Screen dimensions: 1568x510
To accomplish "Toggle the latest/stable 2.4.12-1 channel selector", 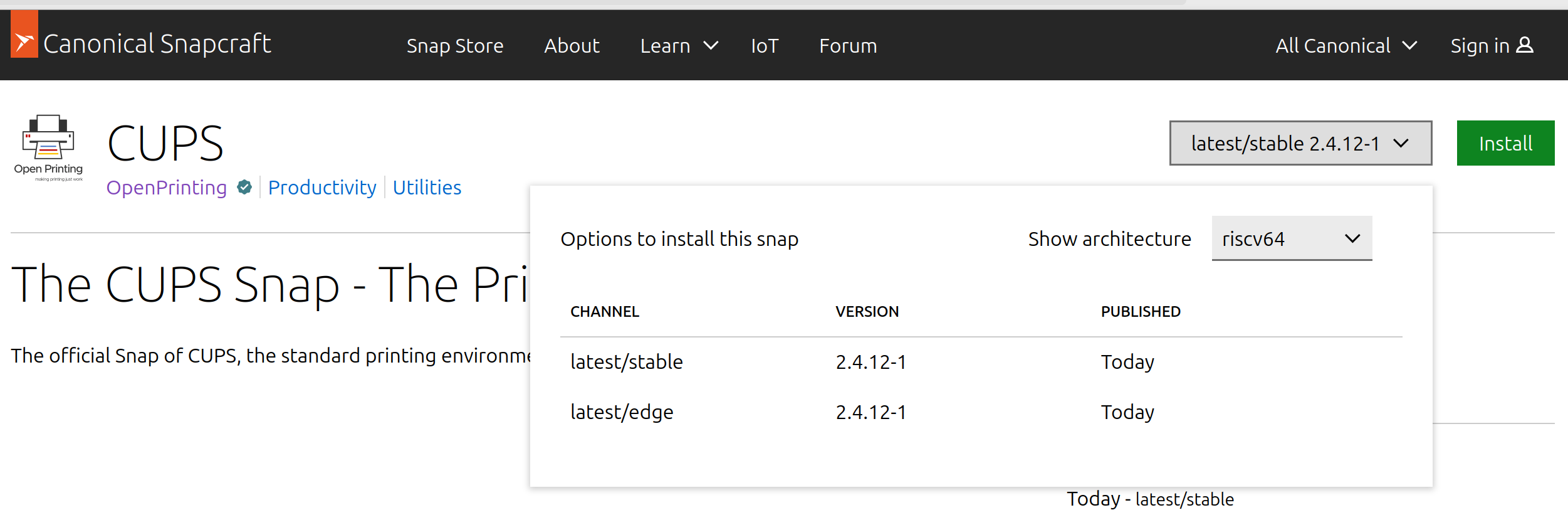I will 1300,143.
